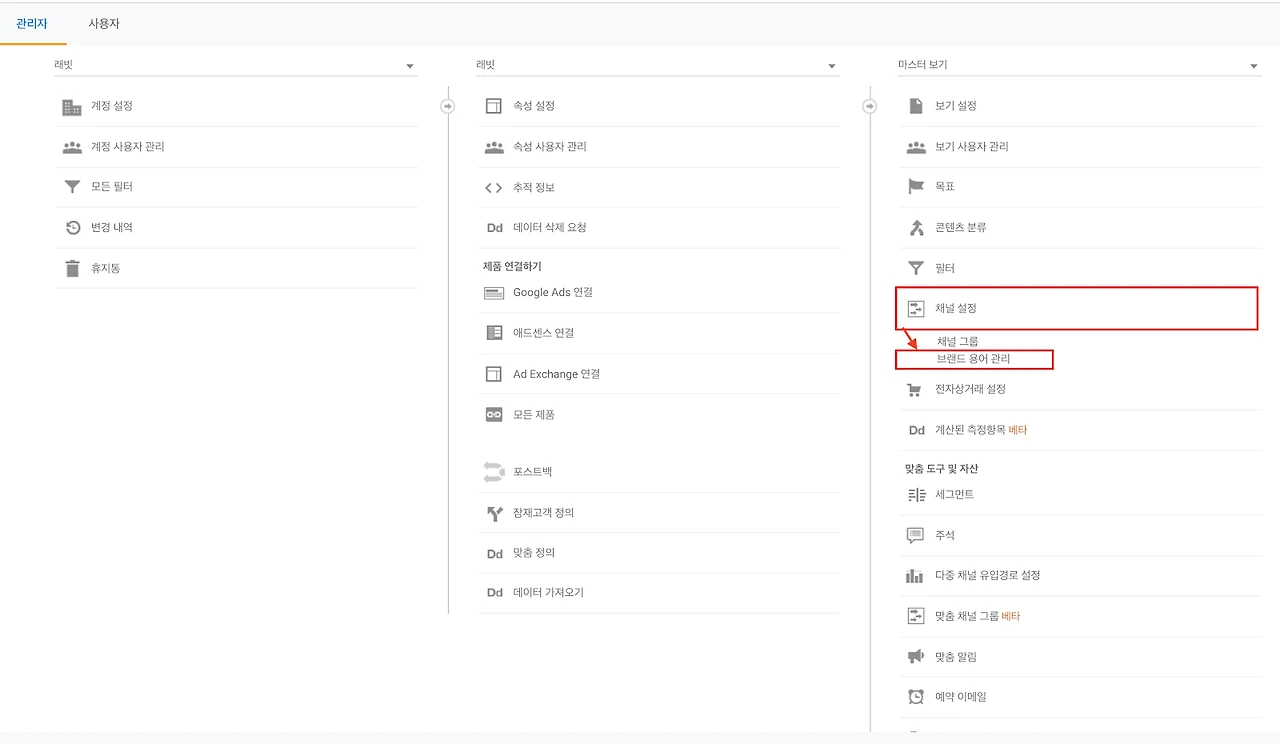Click the merge icon beside 콘텐츠 분류
This screenshot has width=1280, height=744.
tap(916, 228)
